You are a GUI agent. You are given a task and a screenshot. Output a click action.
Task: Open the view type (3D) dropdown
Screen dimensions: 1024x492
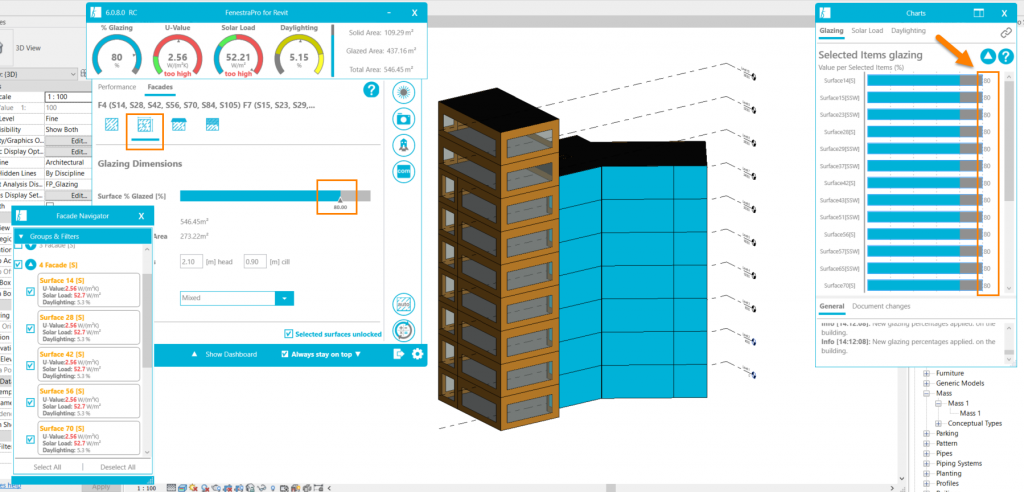click(40, 74)
